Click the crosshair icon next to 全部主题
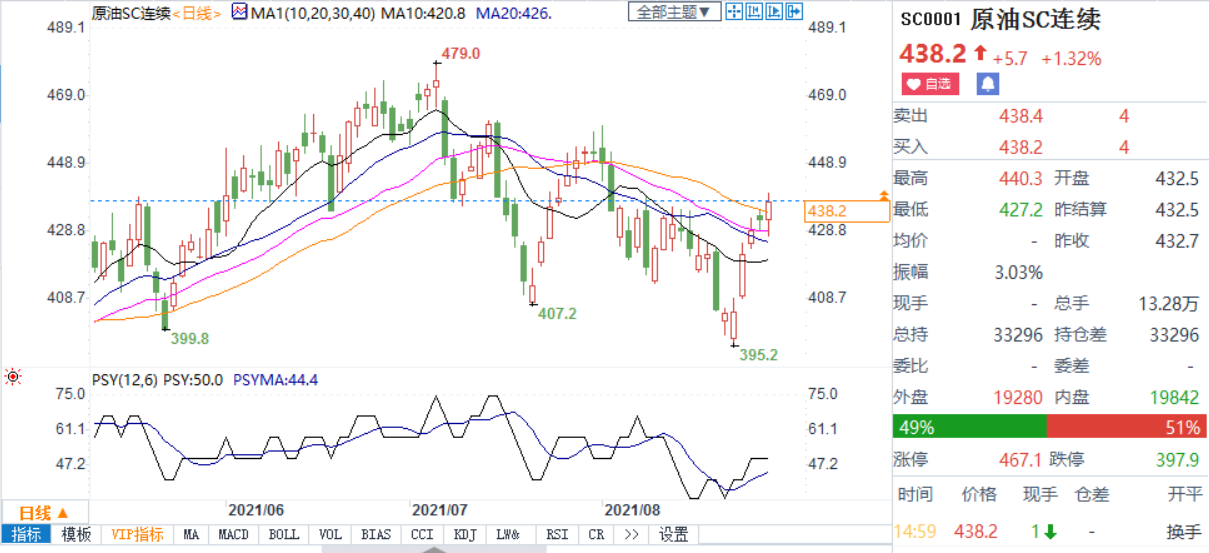The image size is (1209, 553). 733,12
